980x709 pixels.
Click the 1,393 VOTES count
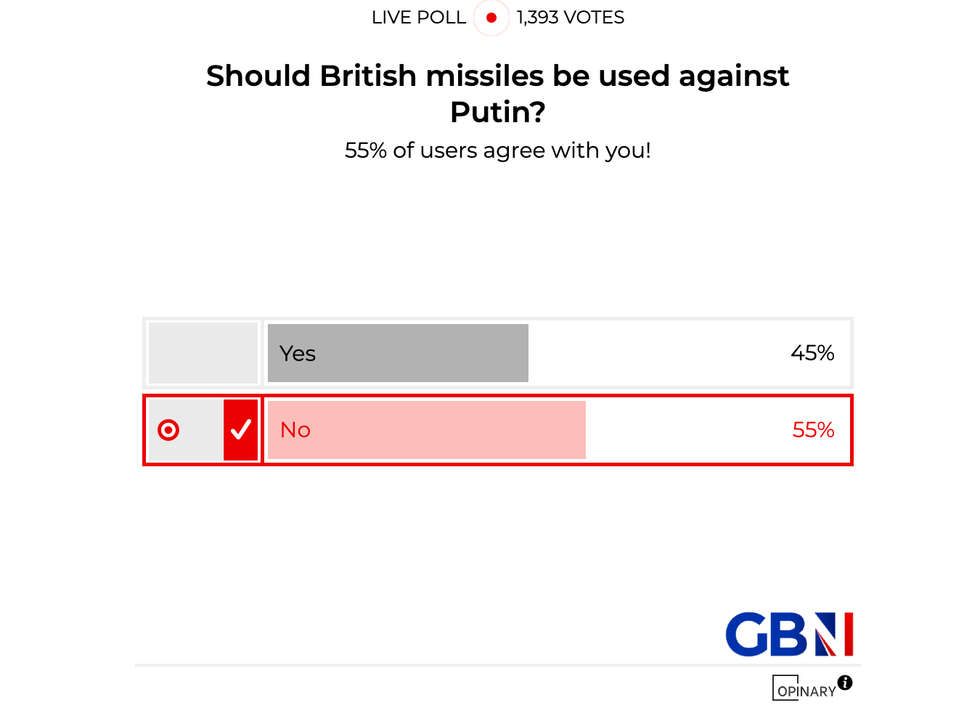pyautogui.click(x=571, y=18)
